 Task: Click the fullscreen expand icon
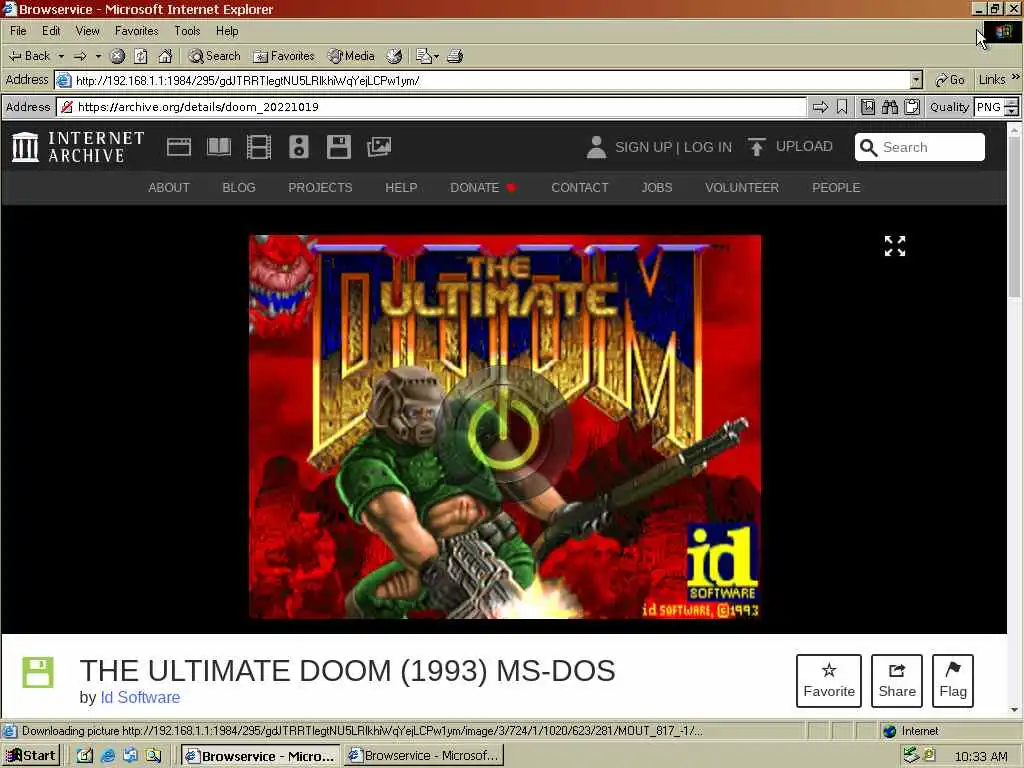click(x=895, y=246)
